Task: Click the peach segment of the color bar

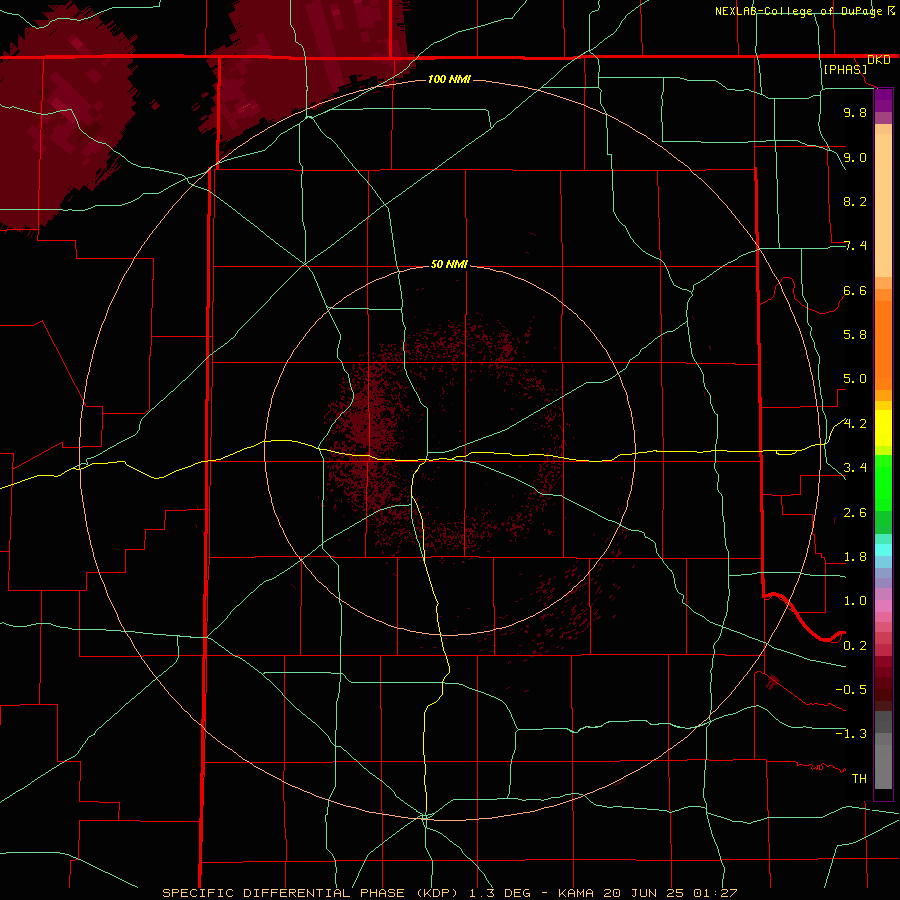Action: 883,205
